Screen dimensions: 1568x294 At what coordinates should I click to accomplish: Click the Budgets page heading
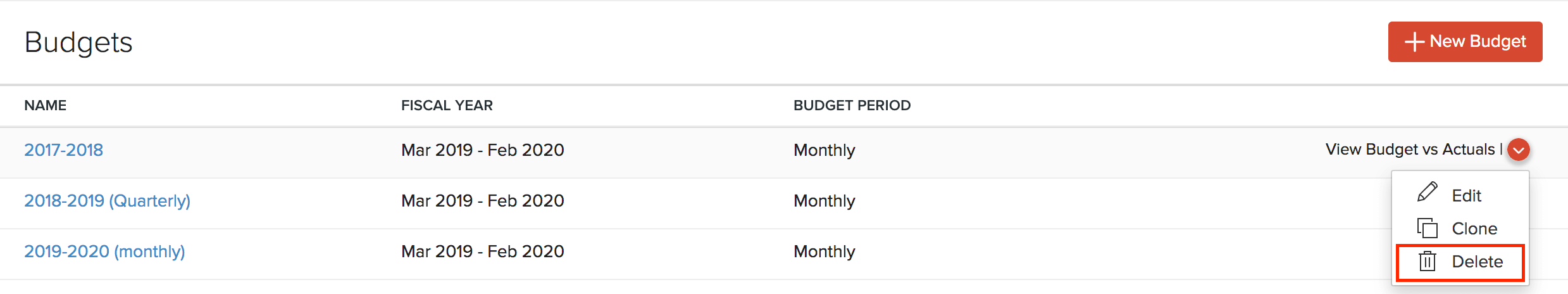click(x=78, y=42)
